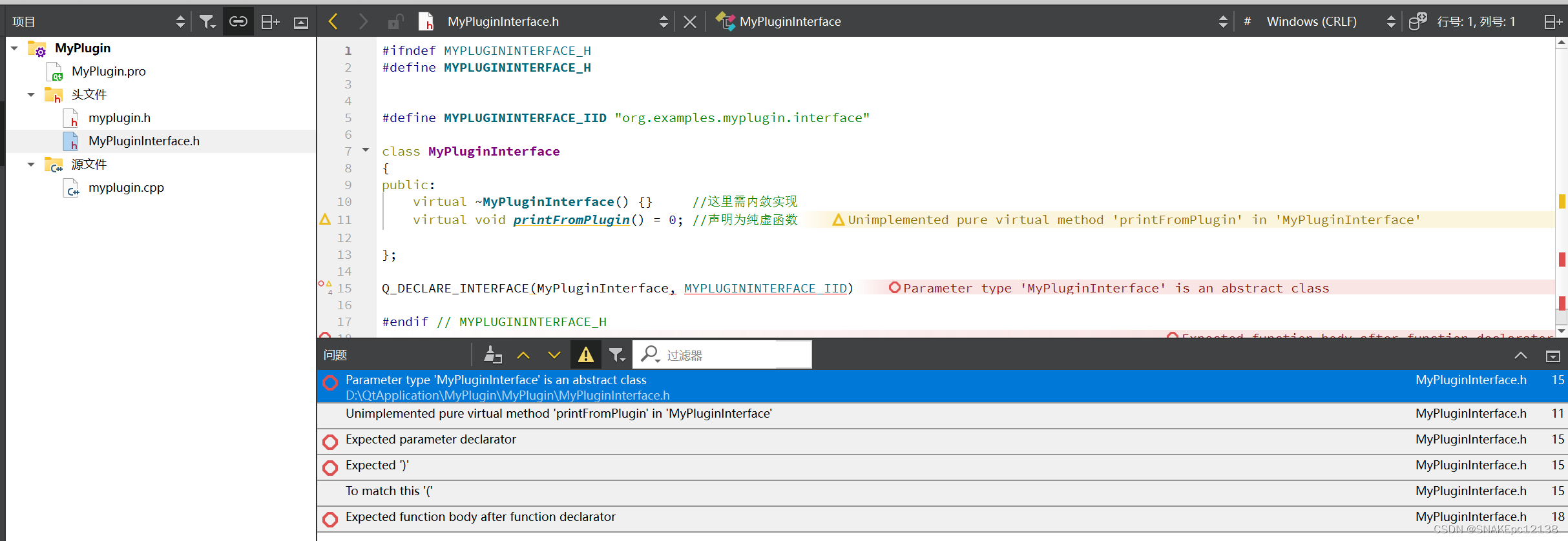Click line number 7 in gutter

pyautogui.click(x=348, y=152)
